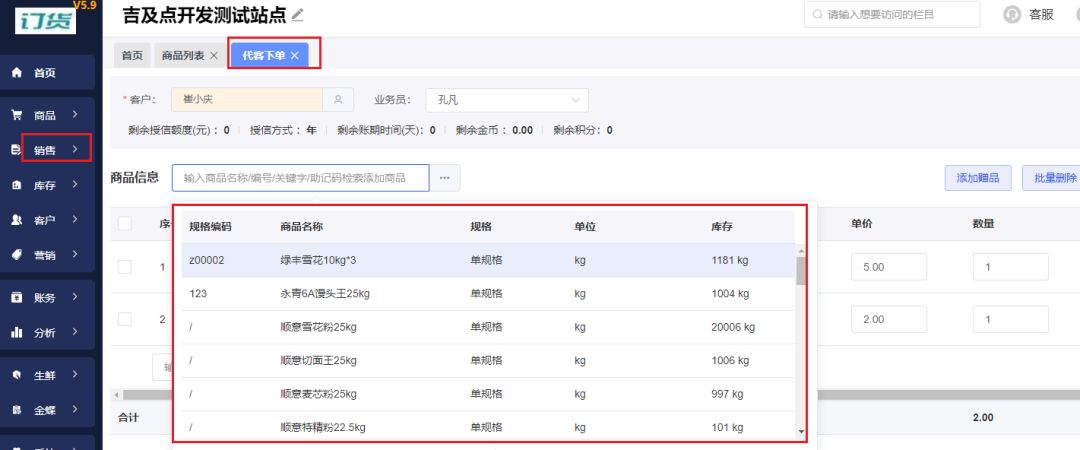This screenshot has height=450, width=1080.
Task: Expand the 营销 sidebar menu
Action: tap(74, 255)
